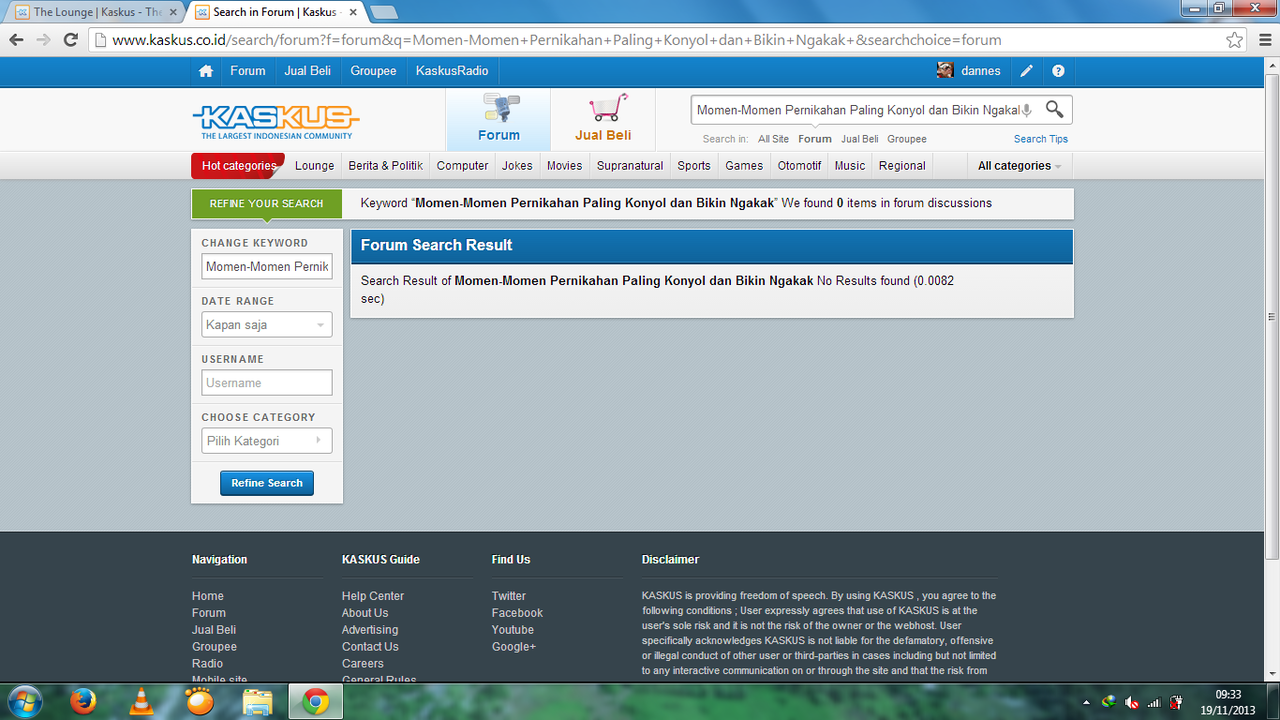Click the KASKUS logo
The width and height of the screenshot is (1280, 720).
(x=275, y=121)
